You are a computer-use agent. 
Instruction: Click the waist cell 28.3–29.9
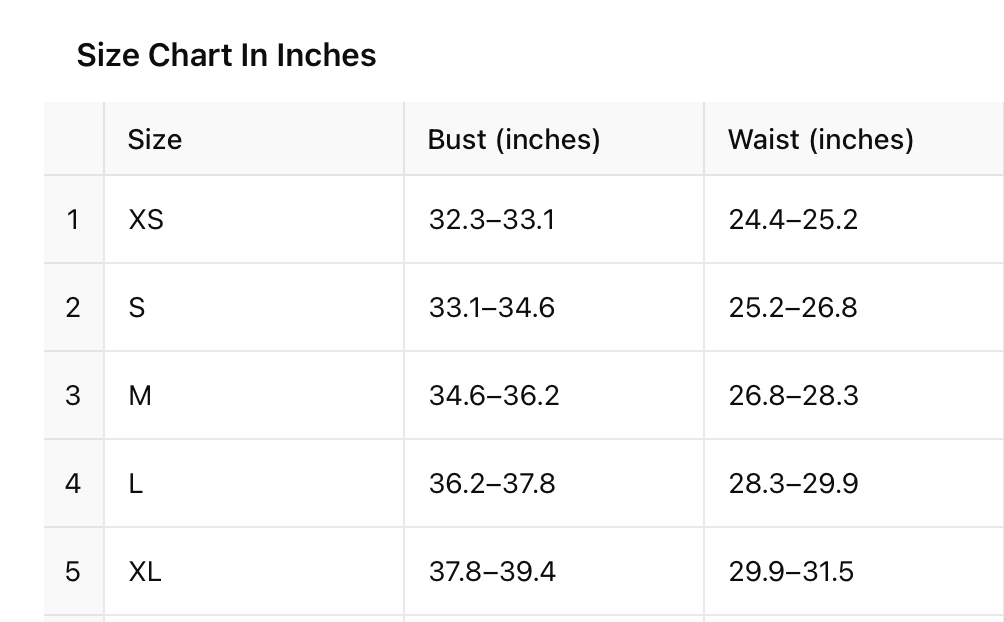(x=854, y=484)
